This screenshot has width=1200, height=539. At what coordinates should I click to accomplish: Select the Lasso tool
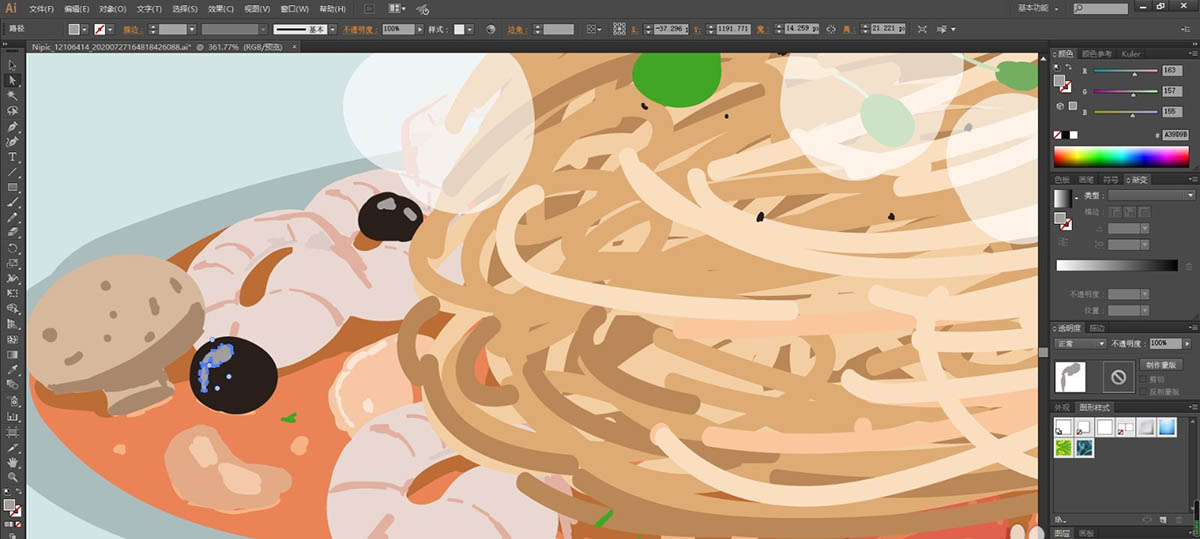tap(13, 111)
